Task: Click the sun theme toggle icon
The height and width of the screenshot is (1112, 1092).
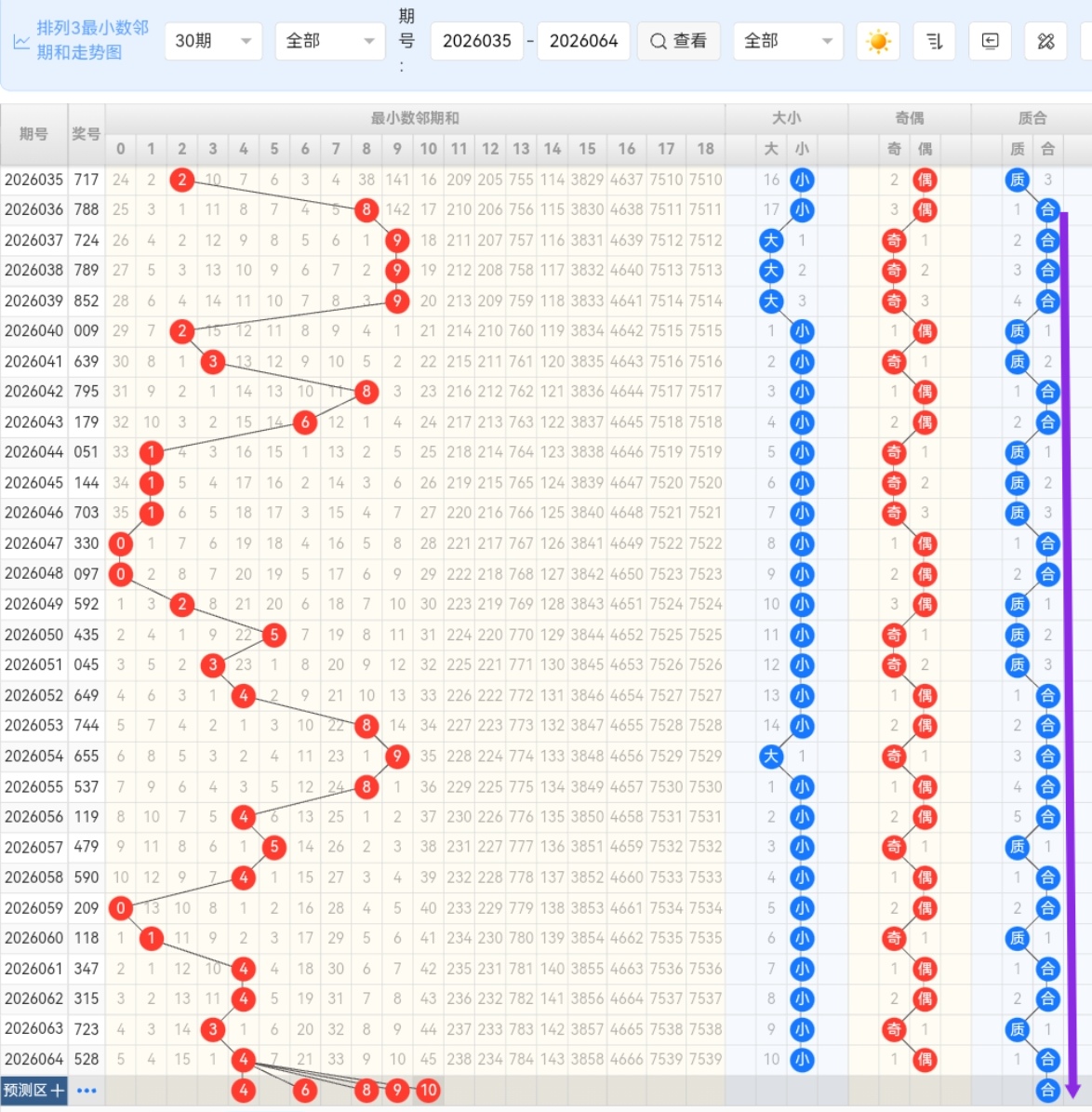Action: (x=877, y=42)
